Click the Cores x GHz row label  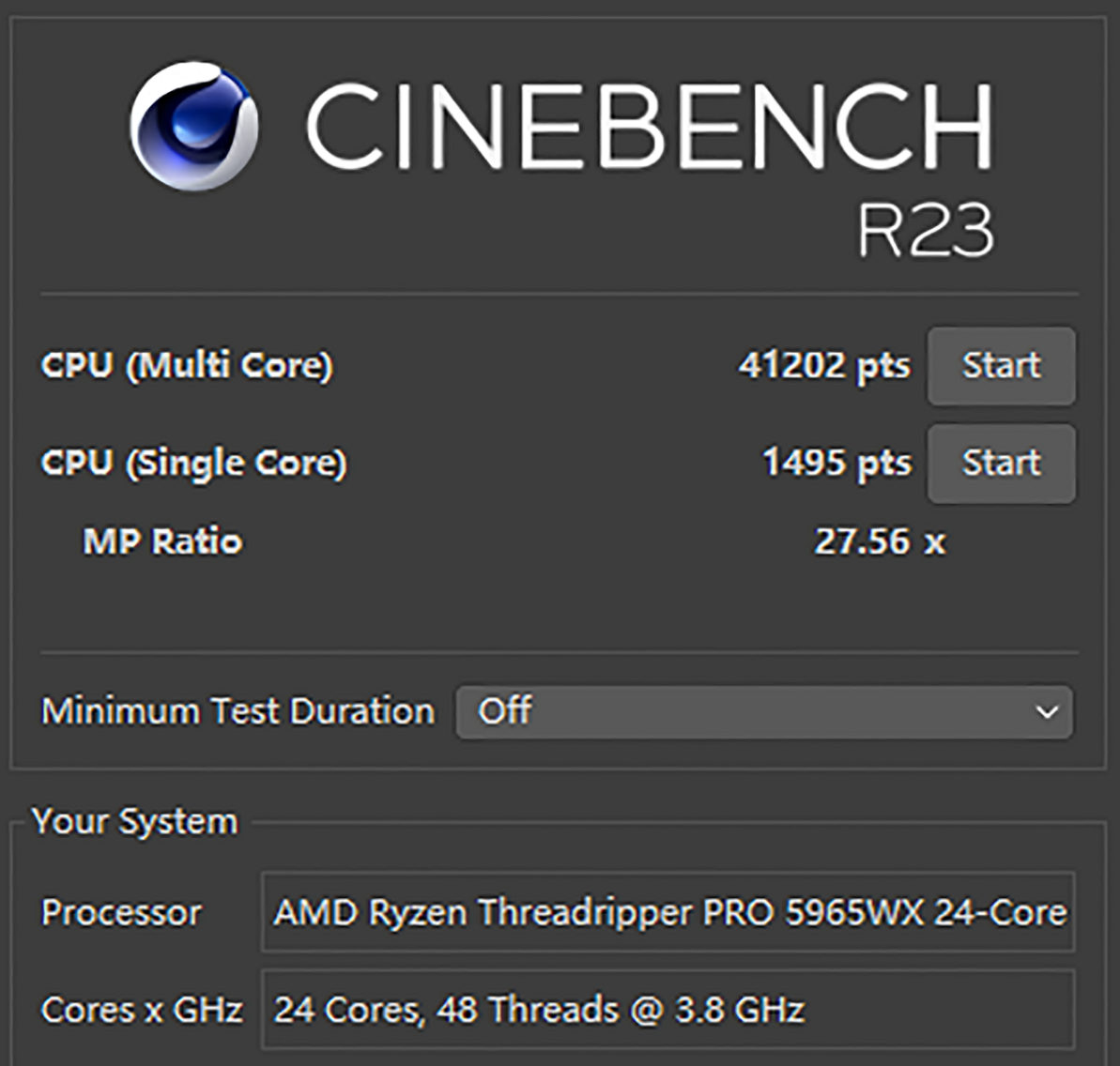[x=142, y=1011]
